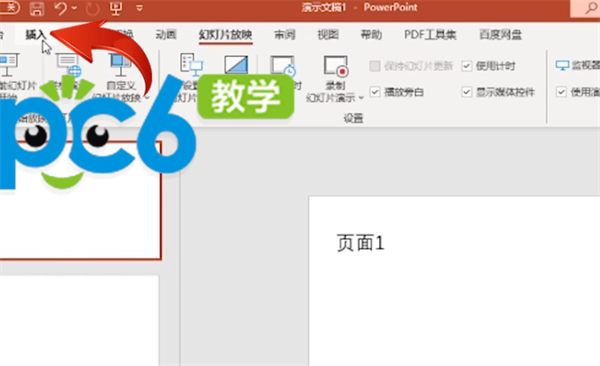Open Customize Quick Access Toolbar dropdown
The image size is (600, 366).
click(140, 8)
